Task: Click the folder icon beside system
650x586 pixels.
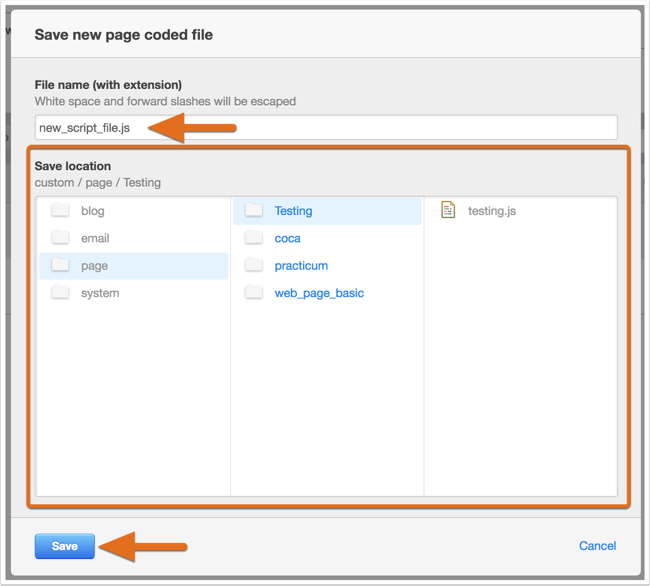Action: pos(61,293)
